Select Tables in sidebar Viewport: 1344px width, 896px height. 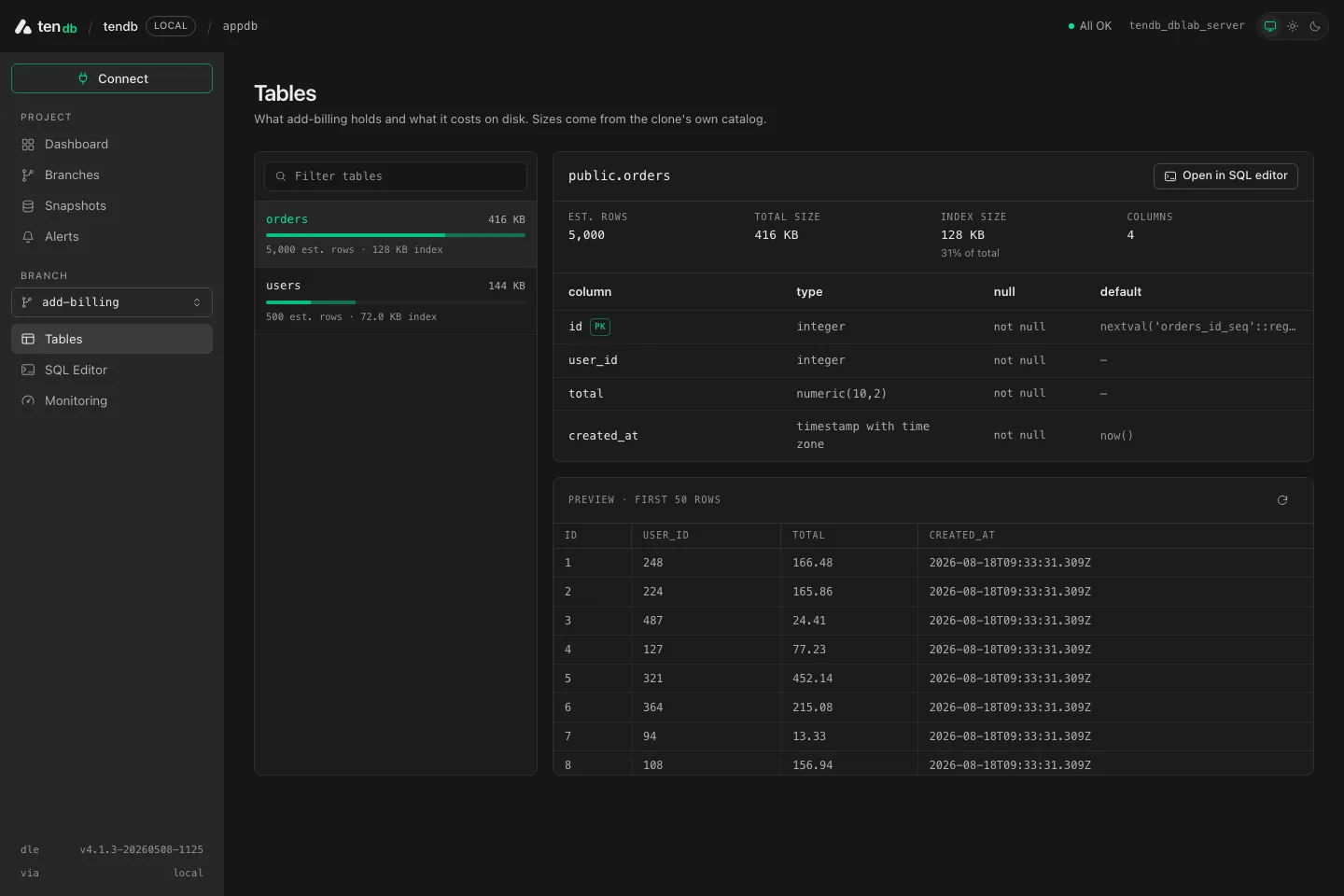point(112,339)
